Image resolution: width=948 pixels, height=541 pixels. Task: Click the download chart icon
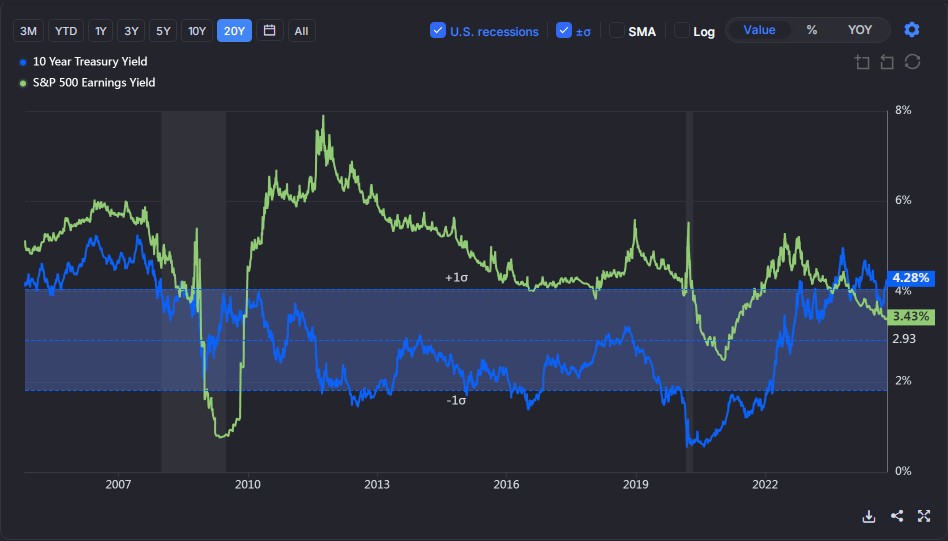click(x=869, y=516)
